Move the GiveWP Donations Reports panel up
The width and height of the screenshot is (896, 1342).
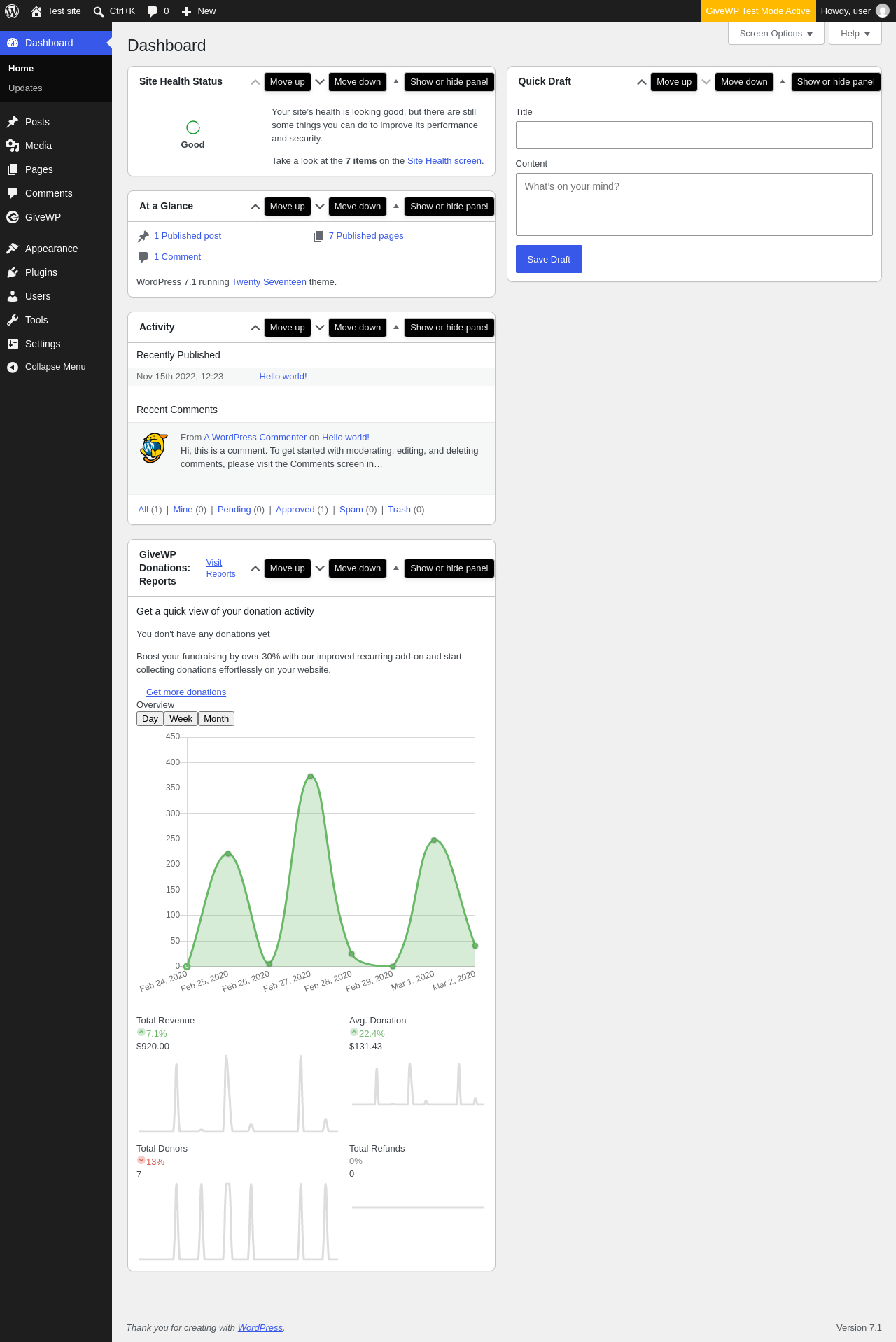tap(255, 568)
